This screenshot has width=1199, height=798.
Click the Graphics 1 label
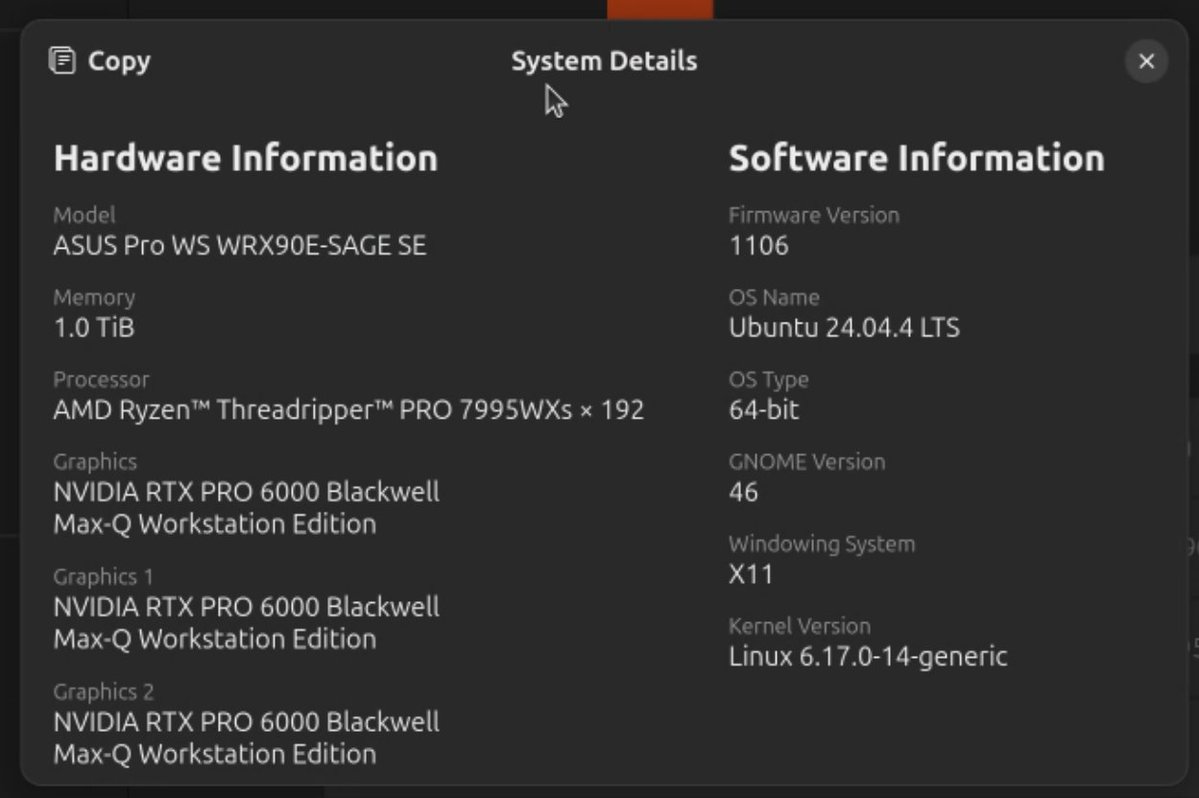(x=103, y=576)
